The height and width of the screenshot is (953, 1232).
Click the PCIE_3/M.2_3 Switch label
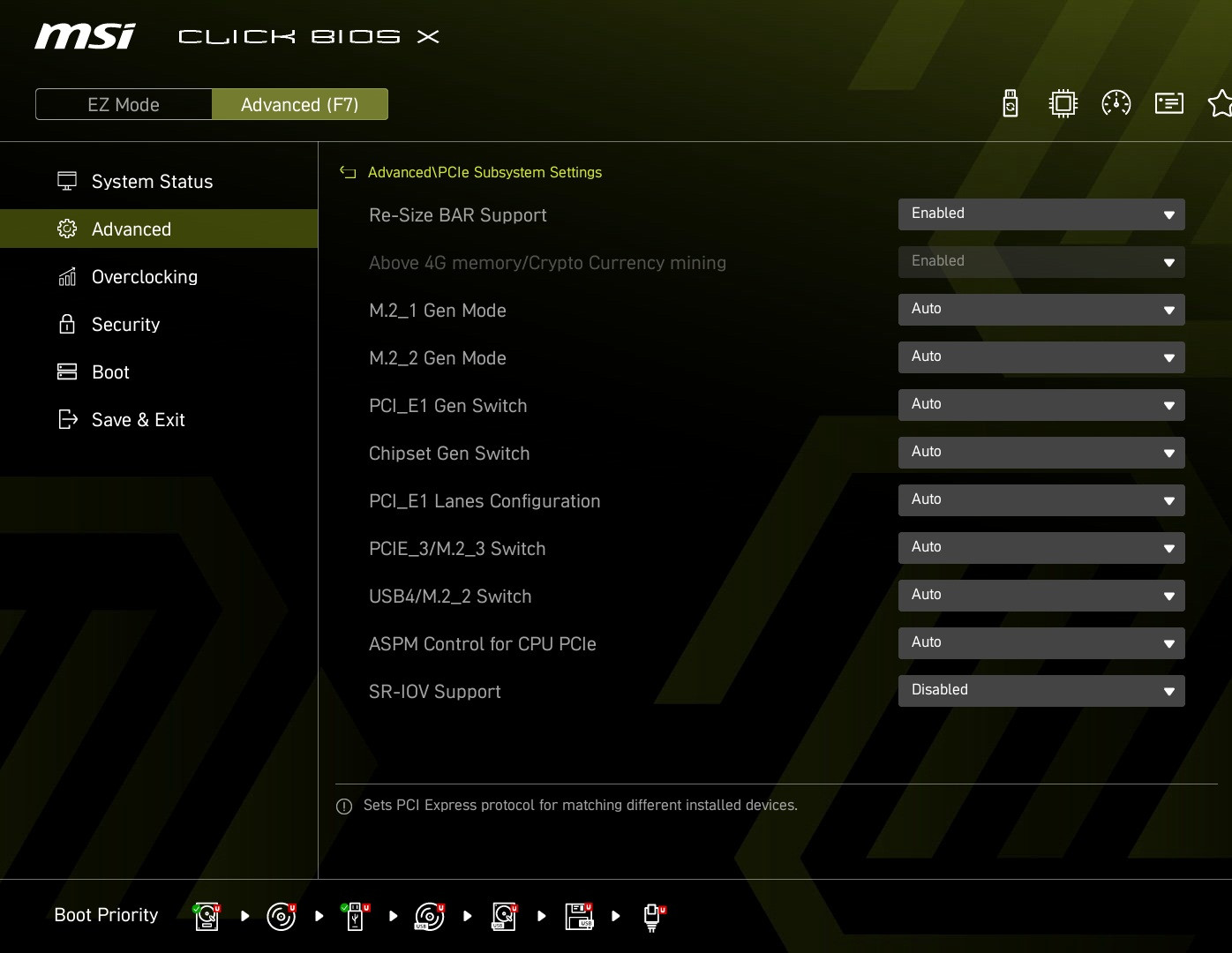457,549
